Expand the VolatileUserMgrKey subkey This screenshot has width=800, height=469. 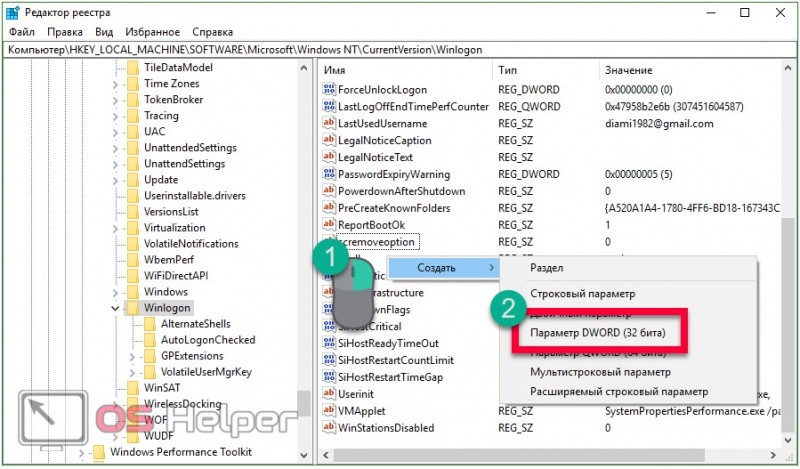[133, 373]
